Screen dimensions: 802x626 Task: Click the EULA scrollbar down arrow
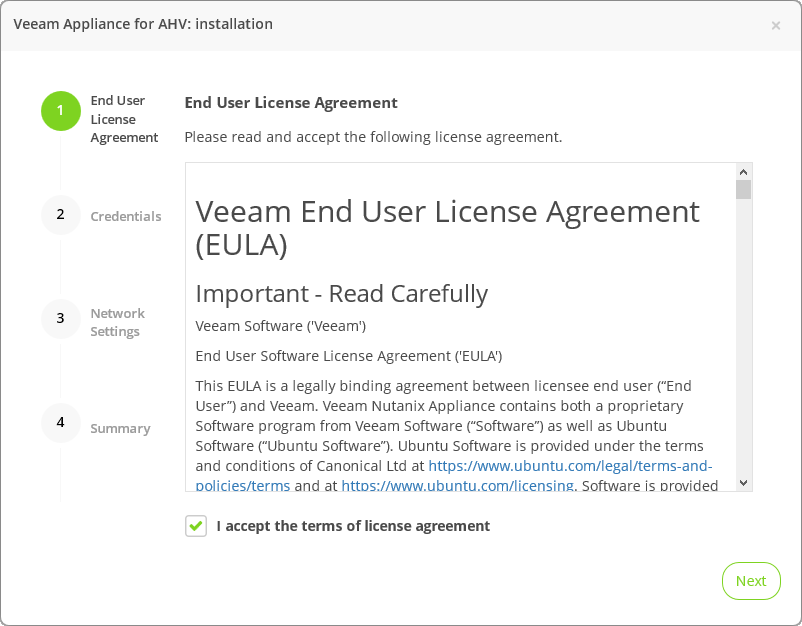pos(743,482)
